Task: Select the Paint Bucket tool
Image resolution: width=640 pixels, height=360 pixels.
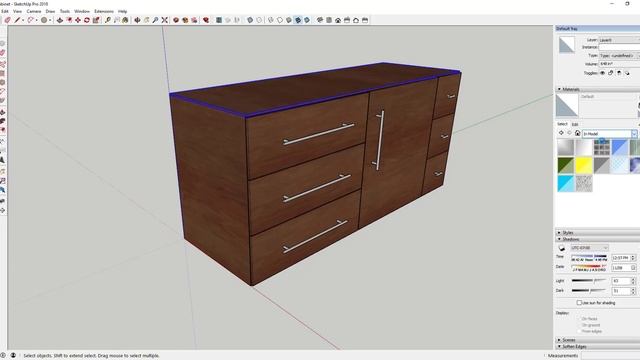Action: (x=125, y=20)
